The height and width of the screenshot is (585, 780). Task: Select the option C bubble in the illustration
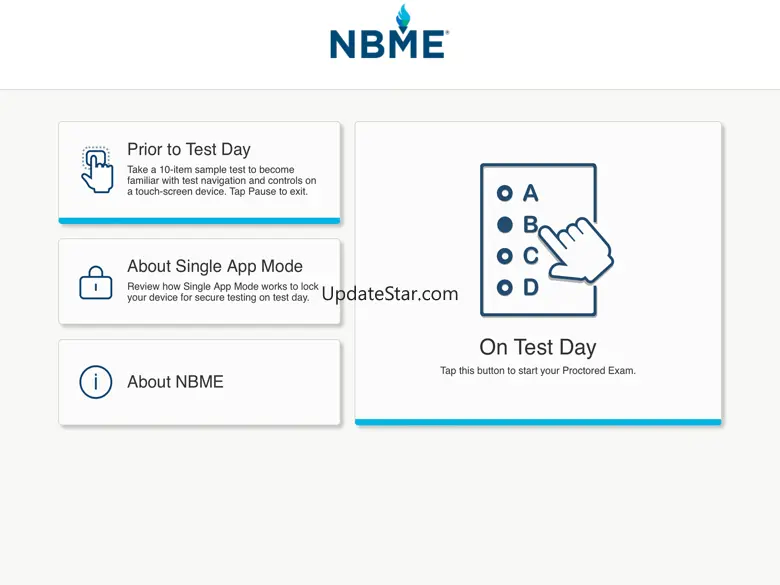(505, 256)
